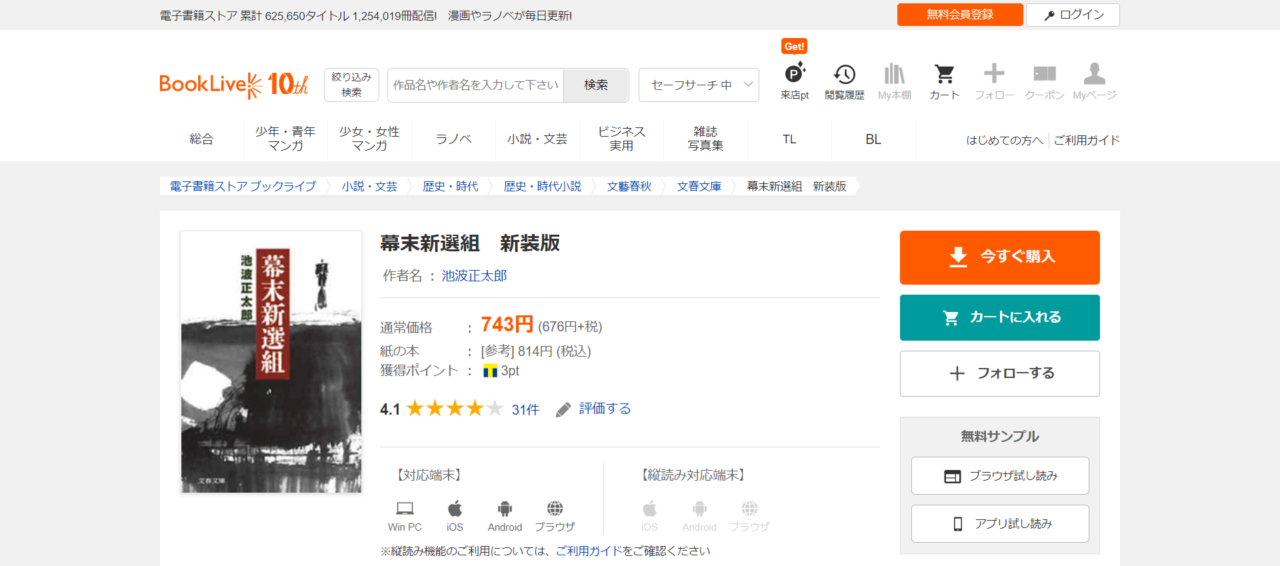Select the ラノベ category tab
The width and height of the screenshot is (1280, 566).
point(453,139)
